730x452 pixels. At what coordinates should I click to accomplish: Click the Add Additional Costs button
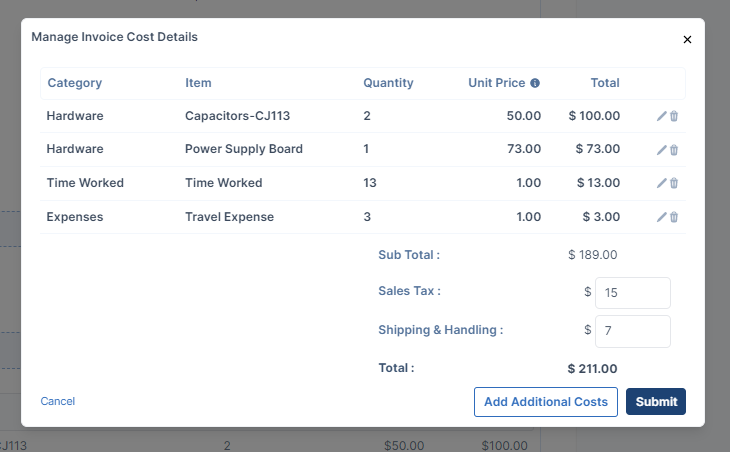click(x=546, y=402)
